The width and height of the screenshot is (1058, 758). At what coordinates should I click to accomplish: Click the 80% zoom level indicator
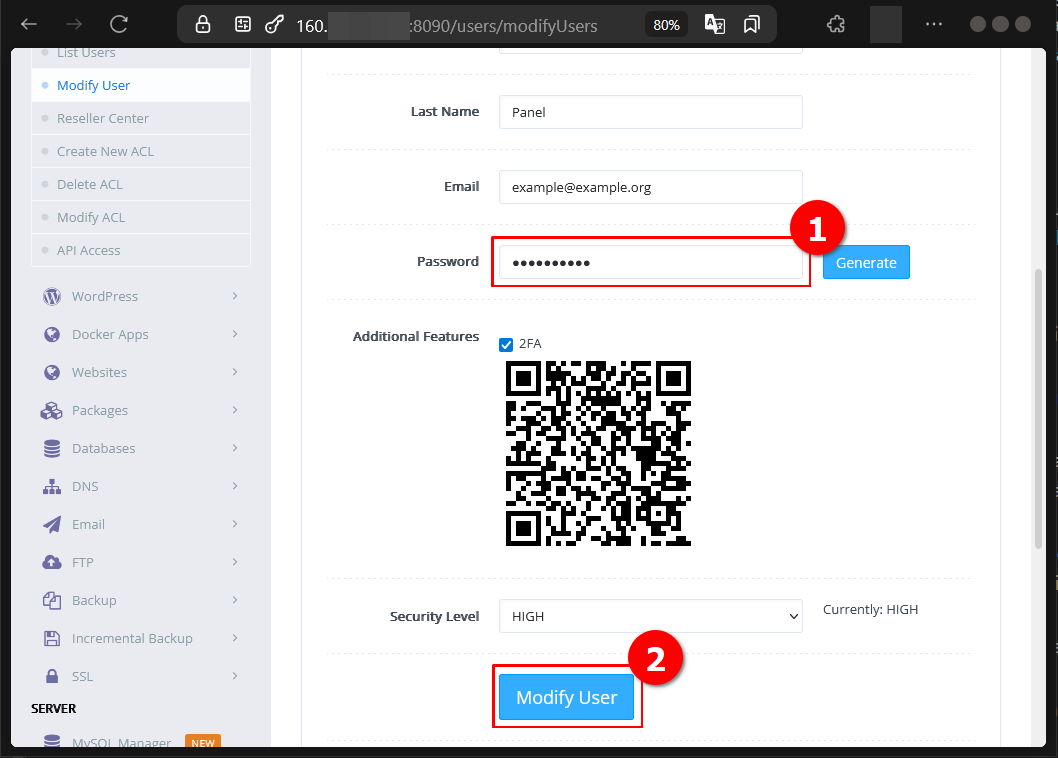(666, 25)
